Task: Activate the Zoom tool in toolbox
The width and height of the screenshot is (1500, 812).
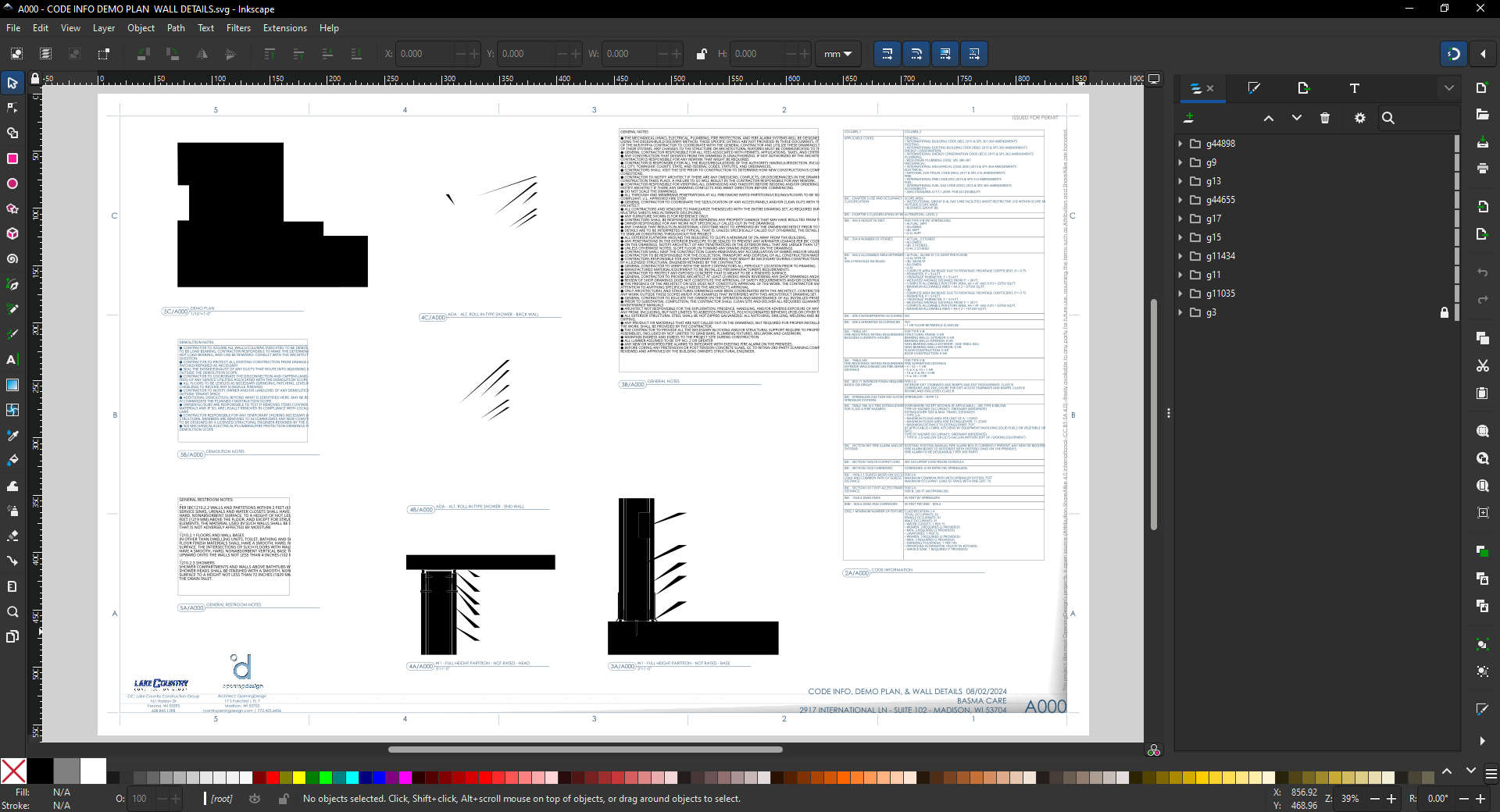Action: click(12, 611)
